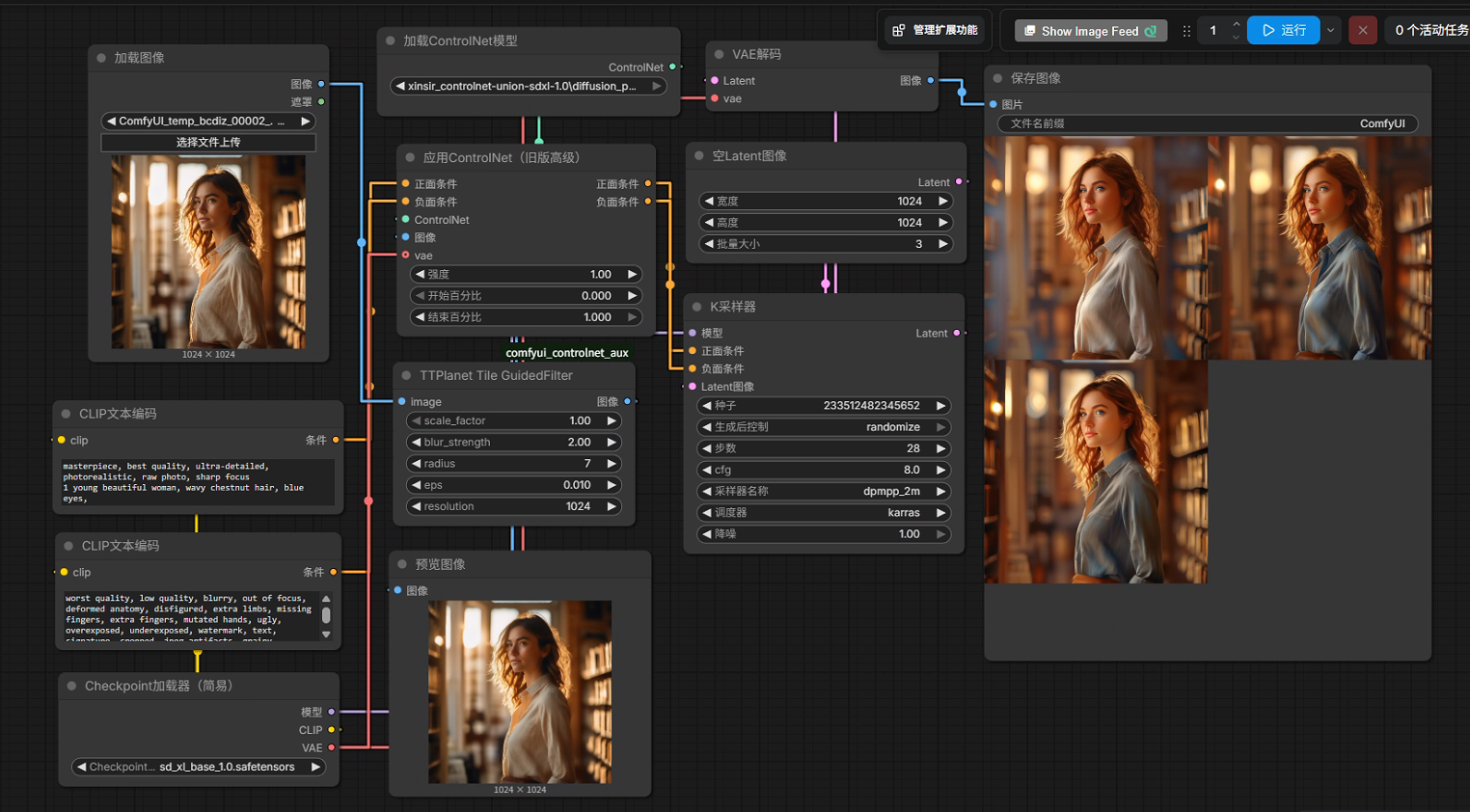The image size is (1470, 812).
Task: Click the drag handle dots beside the batch count
Action: point(1186,31)
